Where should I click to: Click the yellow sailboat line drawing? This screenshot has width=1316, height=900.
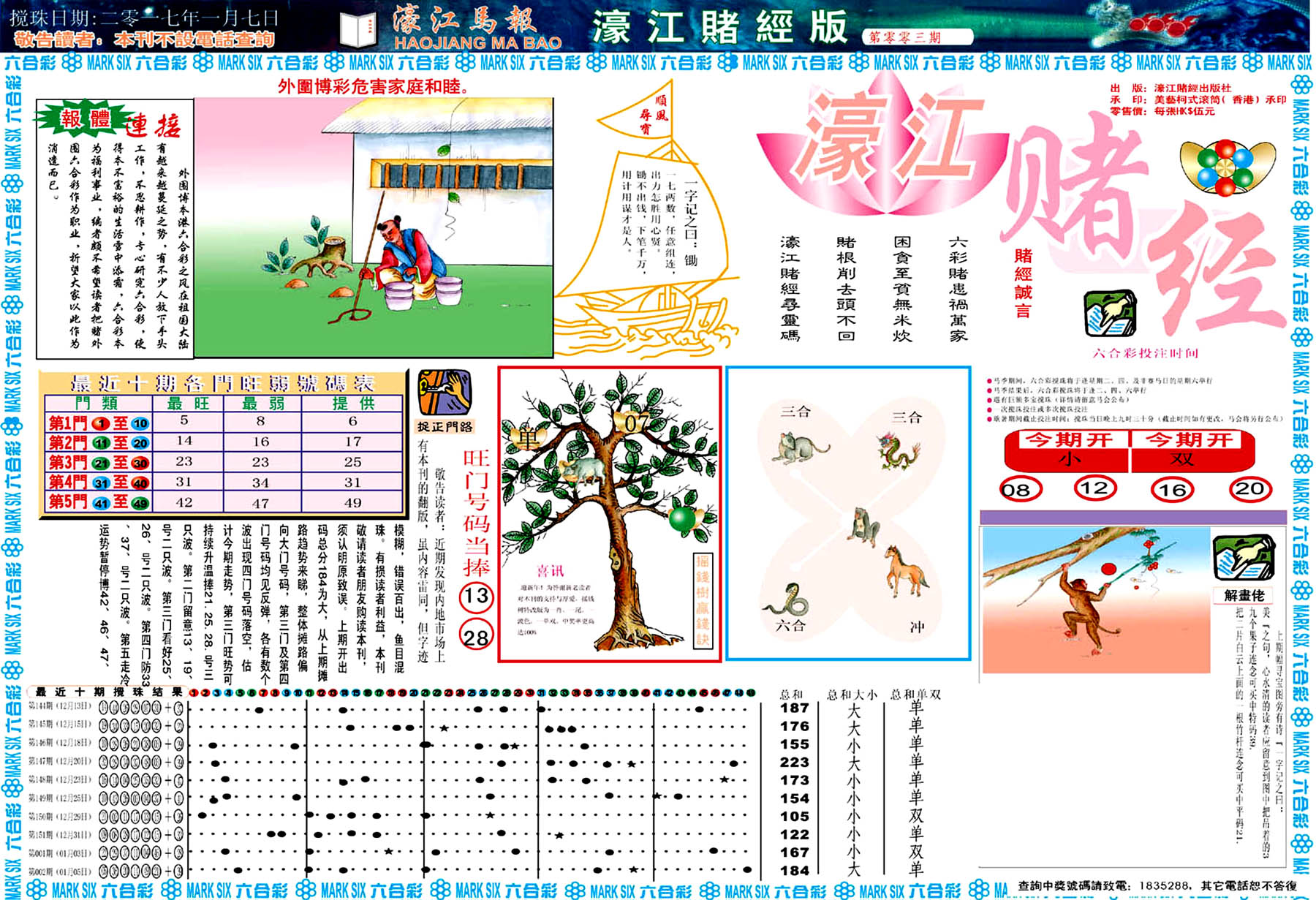pos(647,219)
